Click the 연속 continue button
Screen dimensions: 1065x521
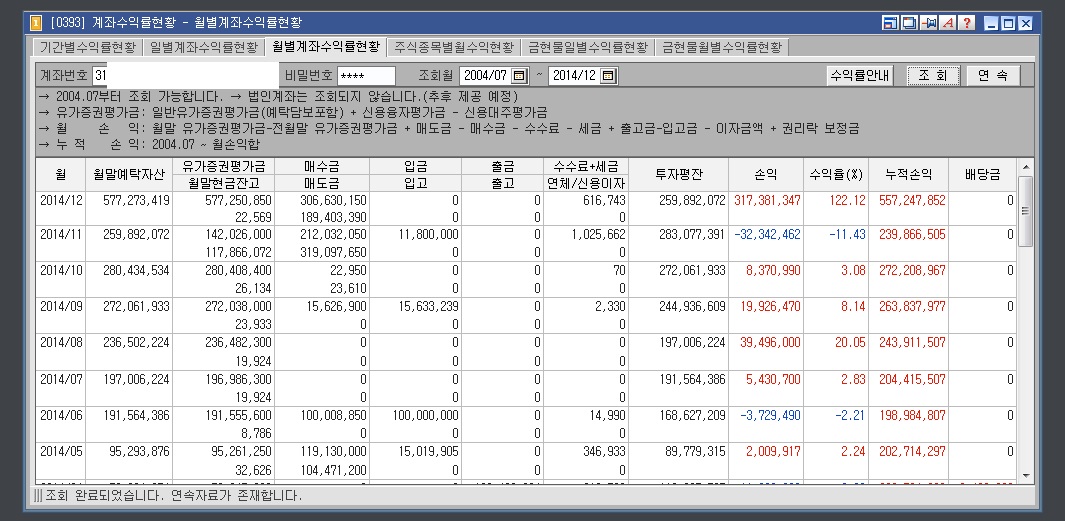[x=994, y=76]
